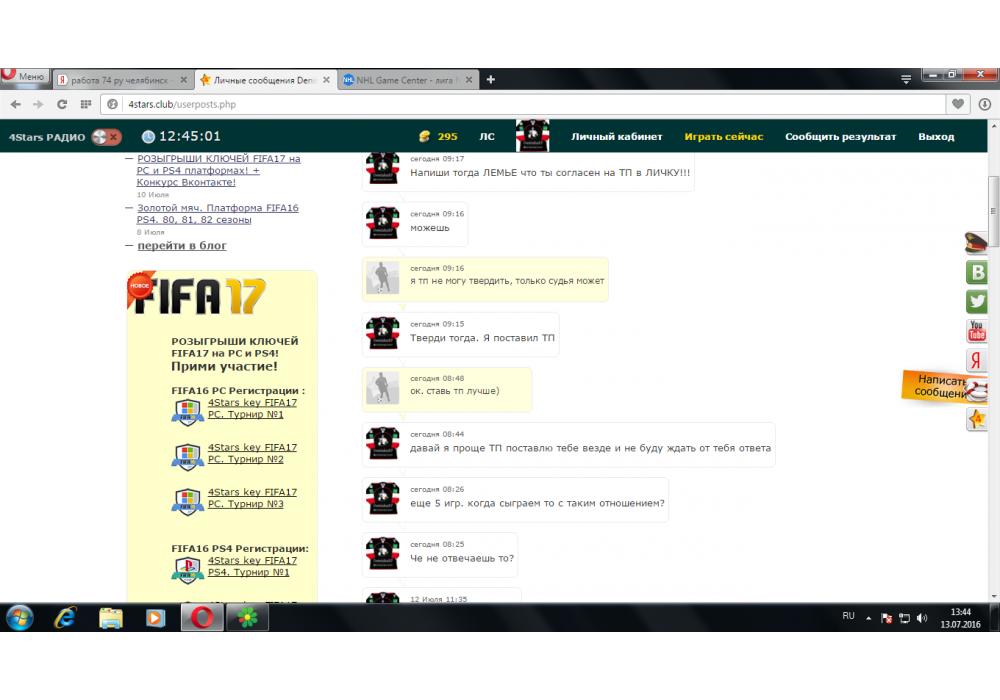
Task: Show hidden system tray icons
Action: 868,617
